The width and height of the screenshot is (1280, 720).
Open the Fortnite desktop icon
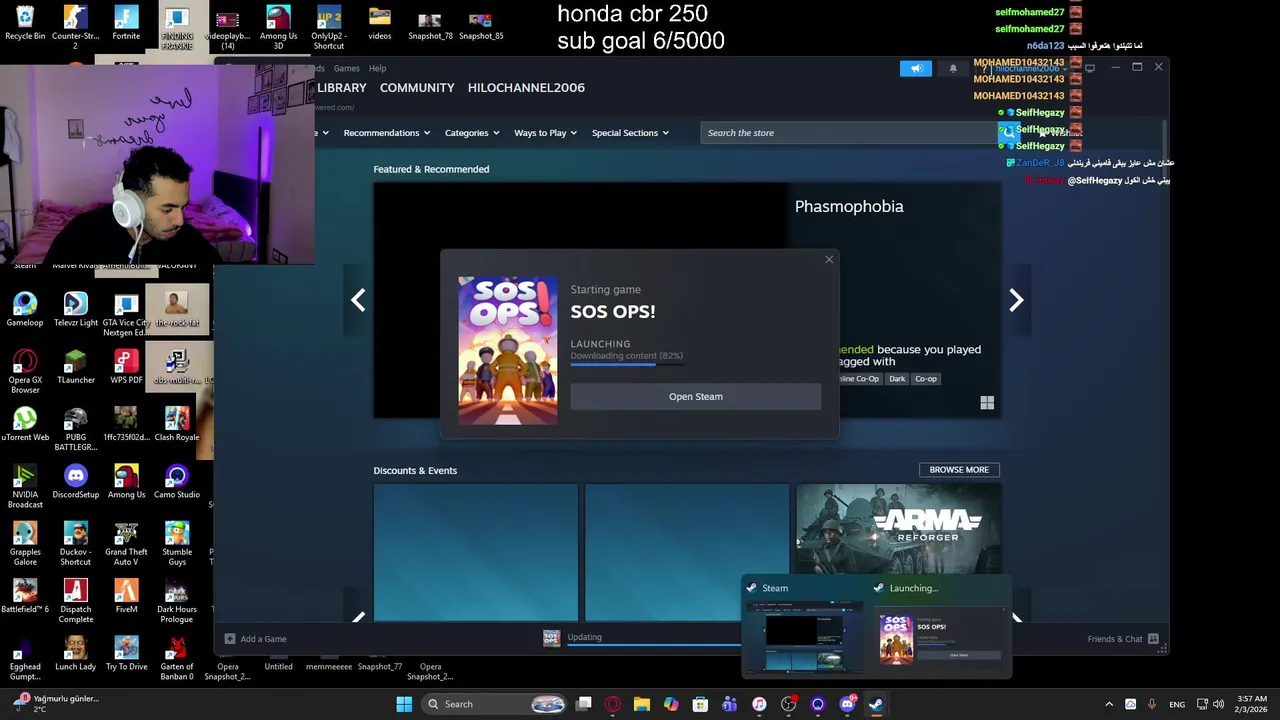pos(126,23)
